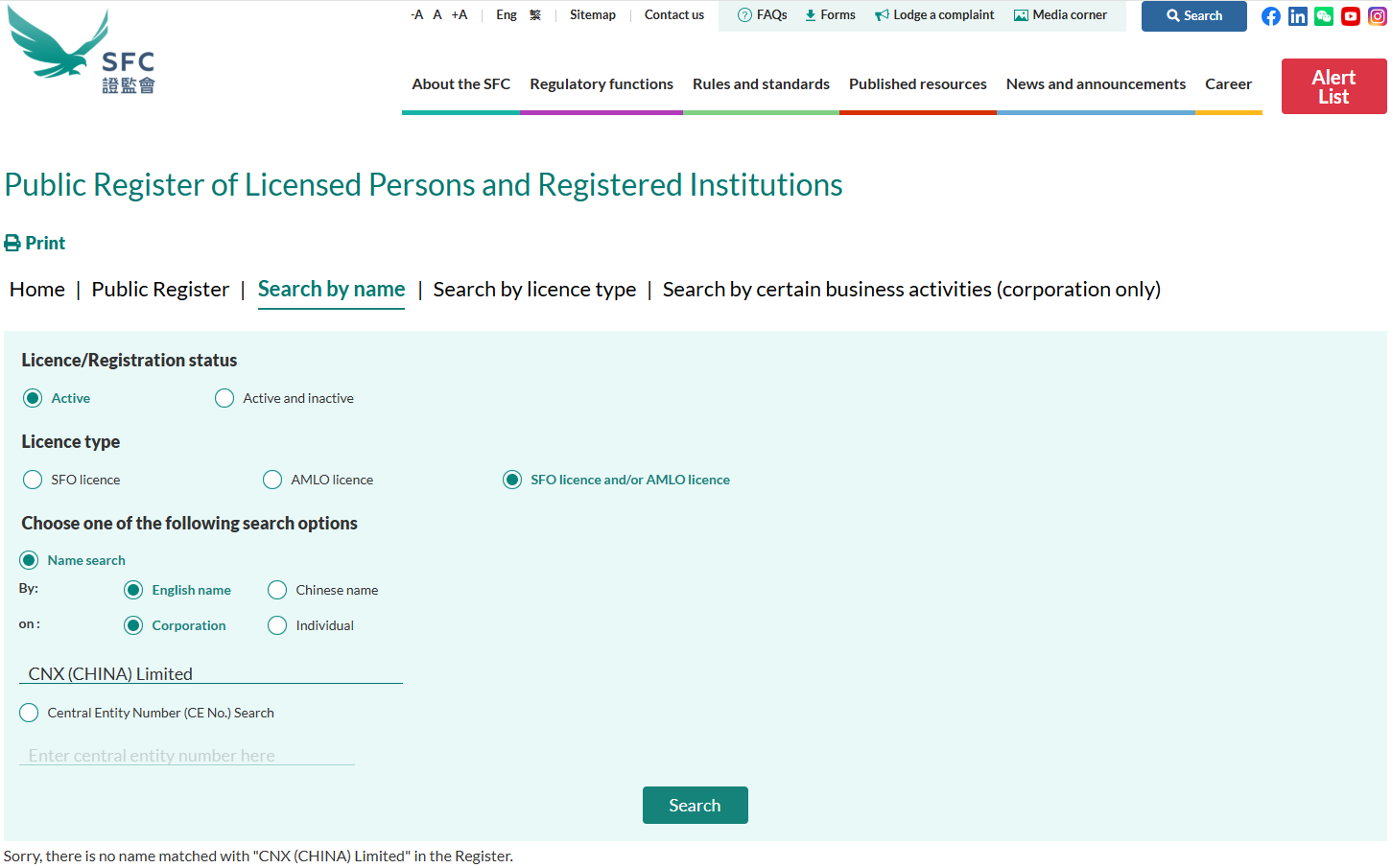Select the Name search option

click(x=29, y=560)
